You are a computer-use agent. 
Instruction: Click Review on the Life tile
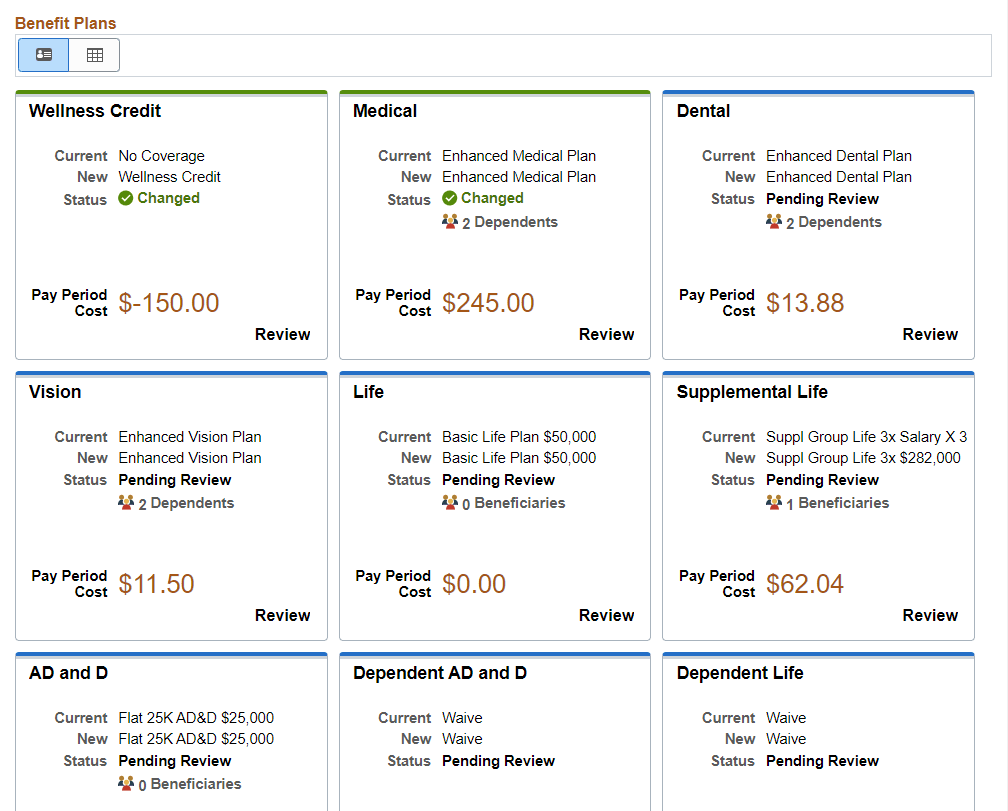click(606, 616)
